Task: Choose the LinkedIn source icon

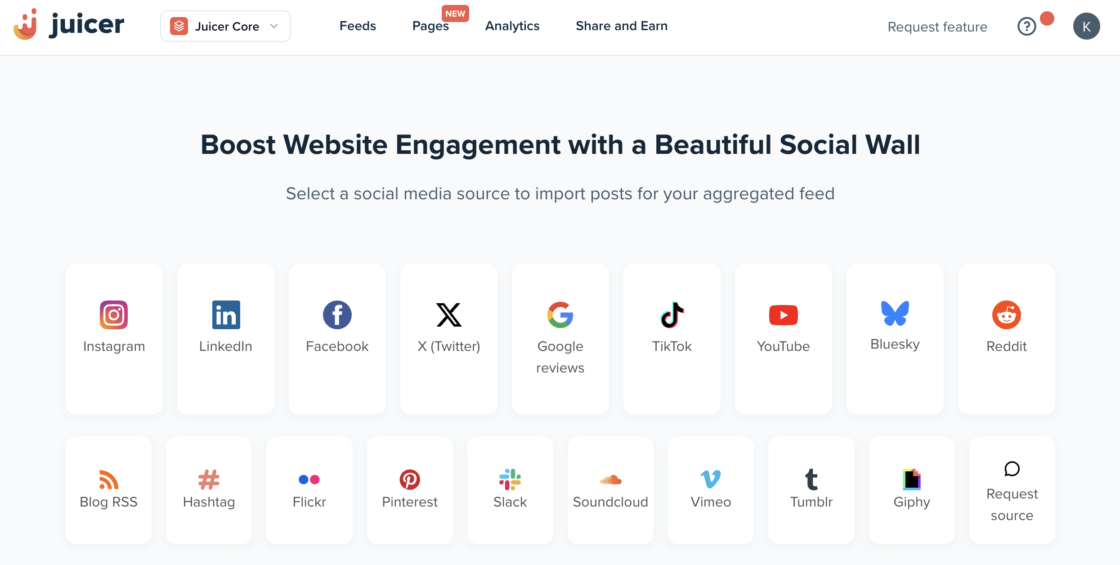Action: 226,315
